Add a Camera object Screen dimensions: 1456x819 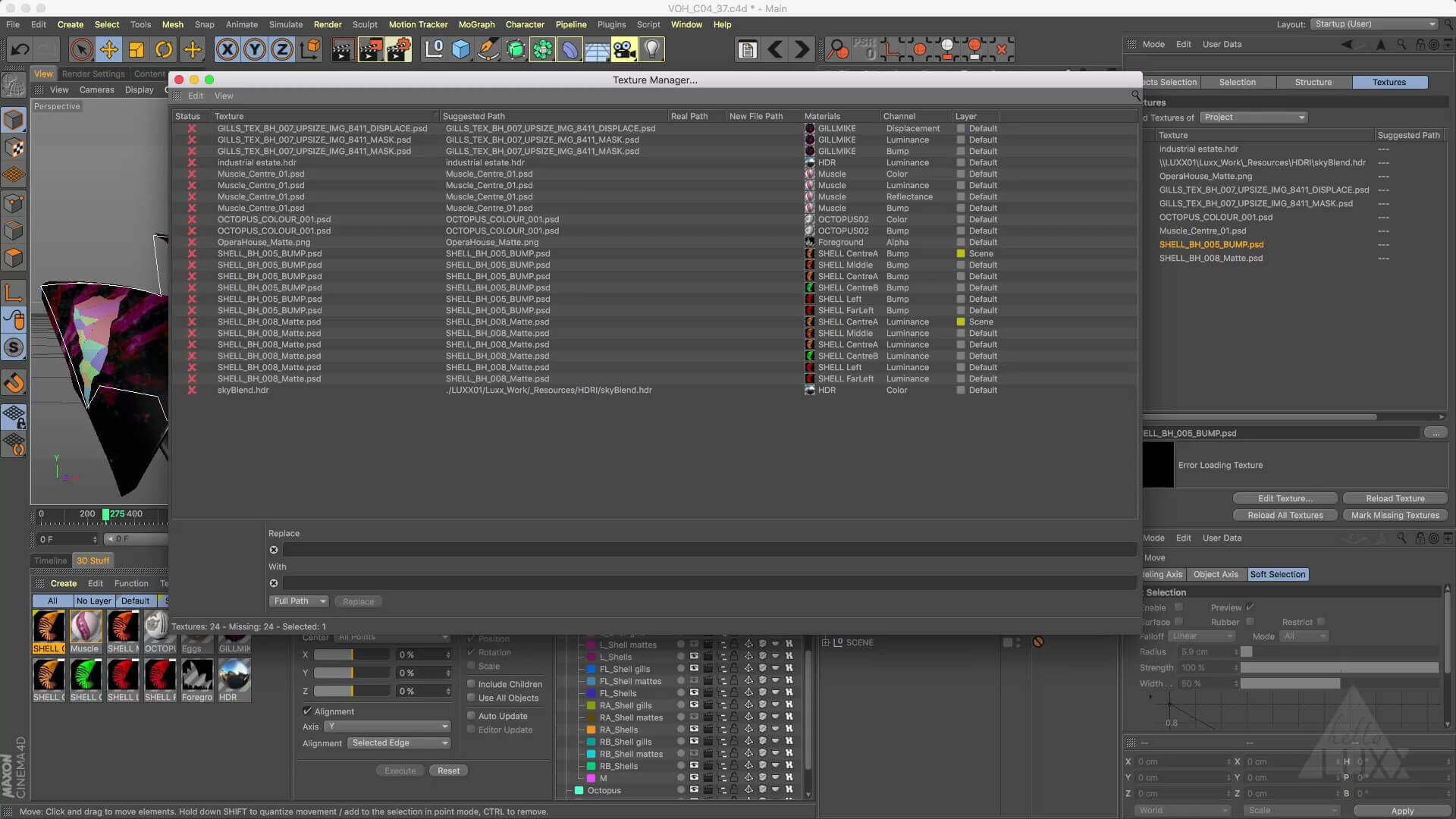[x=624, y=50]
